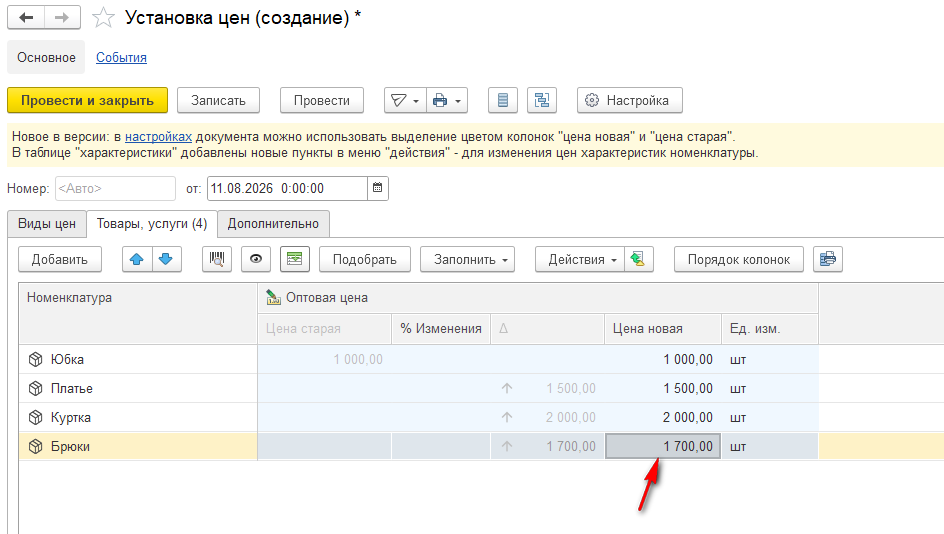The width and height of the screenshot is (944, 534).
Task: Click Записать button
Action: [219, 101]
